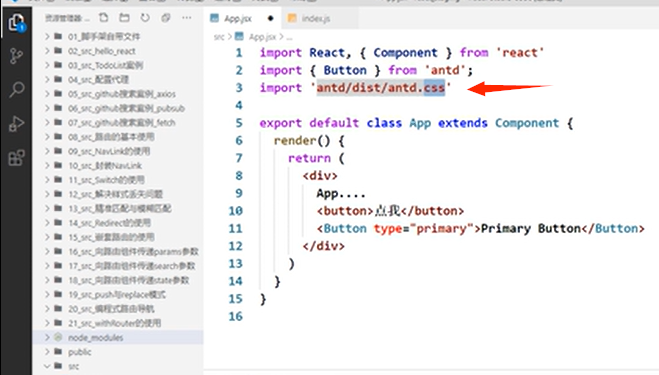Select the 16_src_ params folder row
This screenshot has width=659, height=375.
point(118,251)
